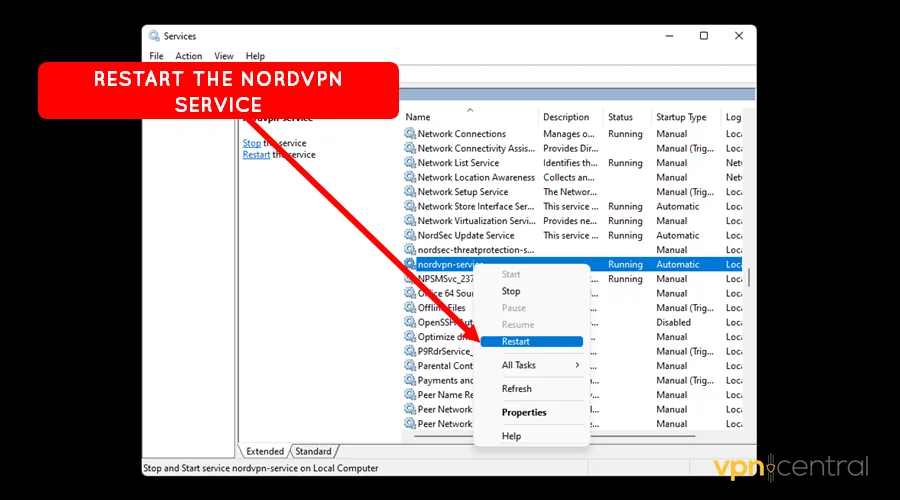Click the Disabled startup type cell
Image resolution: width=900 pixels, height=500 pixels.
click(673, 322)
